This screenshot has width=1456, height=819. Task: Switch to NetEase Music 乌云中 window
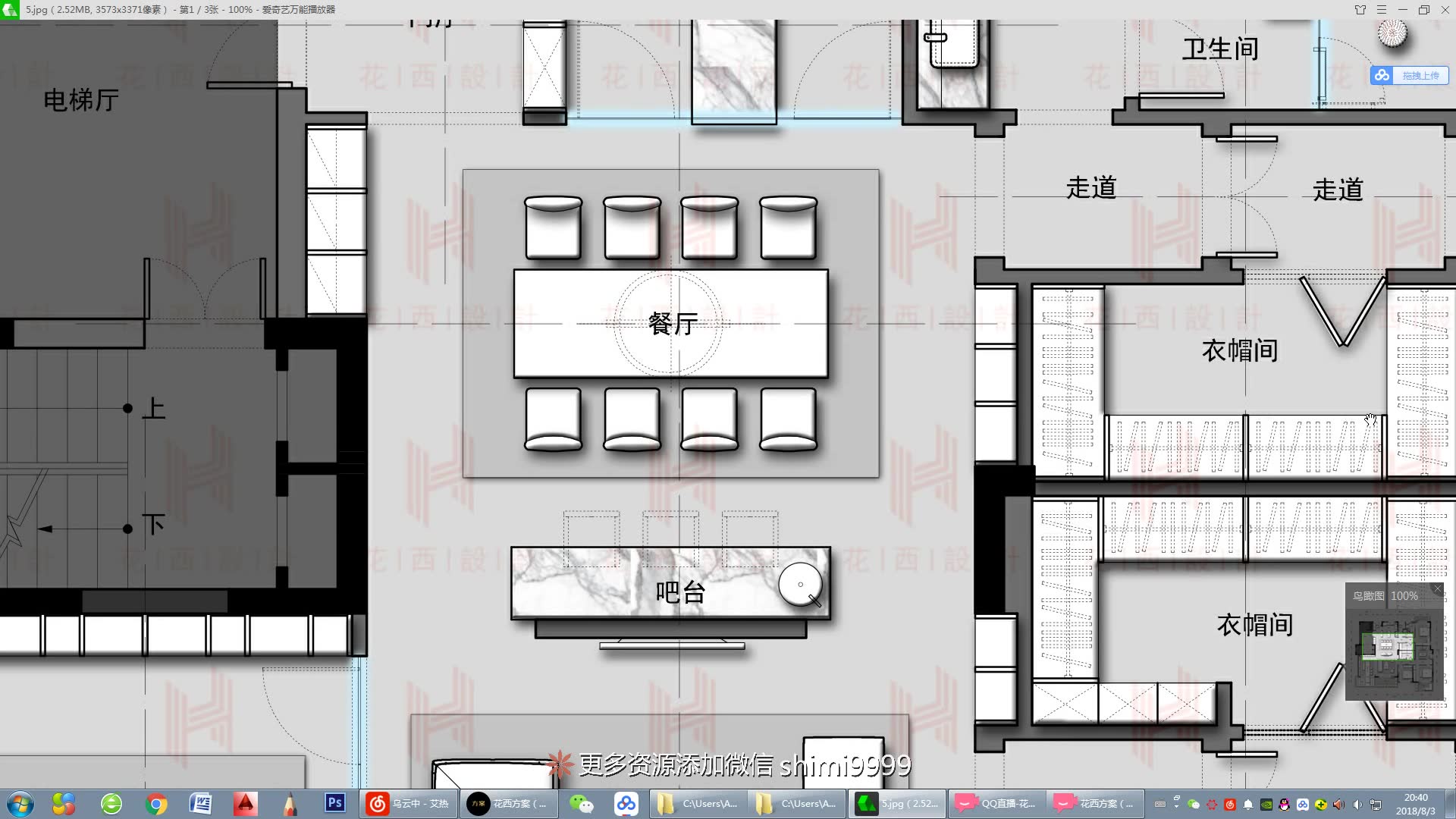409,804
